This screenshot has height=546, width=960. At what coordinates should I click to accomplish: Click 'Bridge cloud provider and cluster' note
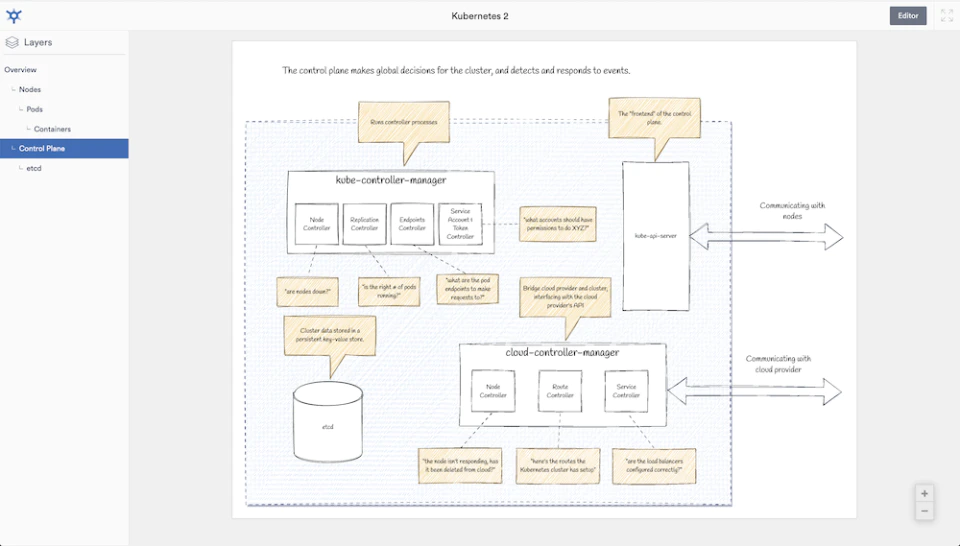click(x=565, y=297)
